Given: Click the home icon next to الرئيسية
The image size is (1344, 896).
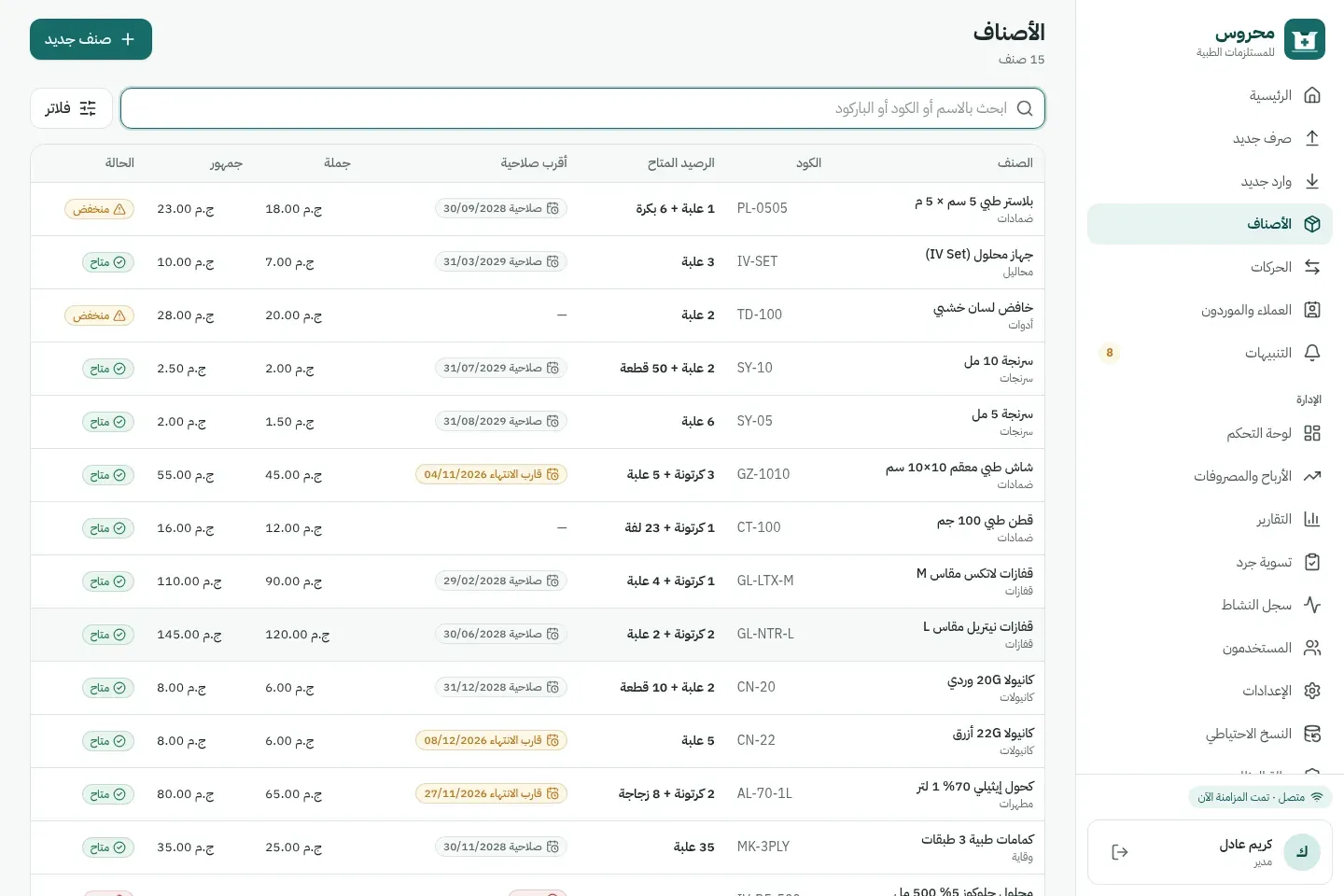Looking at the screenshot, I should click(x=1311, y=95).
